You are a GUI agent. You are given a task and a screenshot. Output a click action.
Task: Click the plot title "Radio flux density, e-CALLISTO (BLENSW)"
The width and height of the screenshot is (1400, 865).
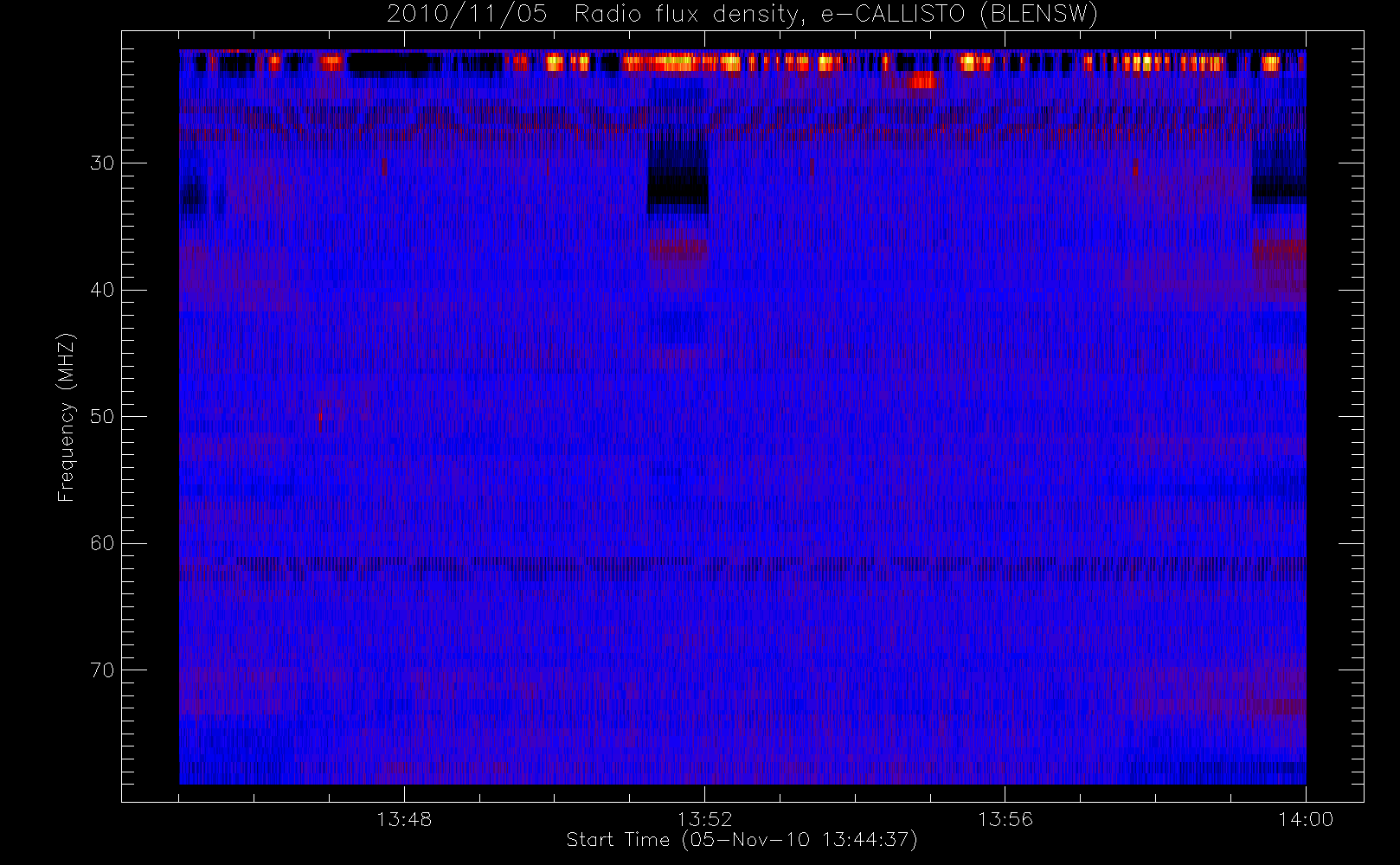(836, 15)
